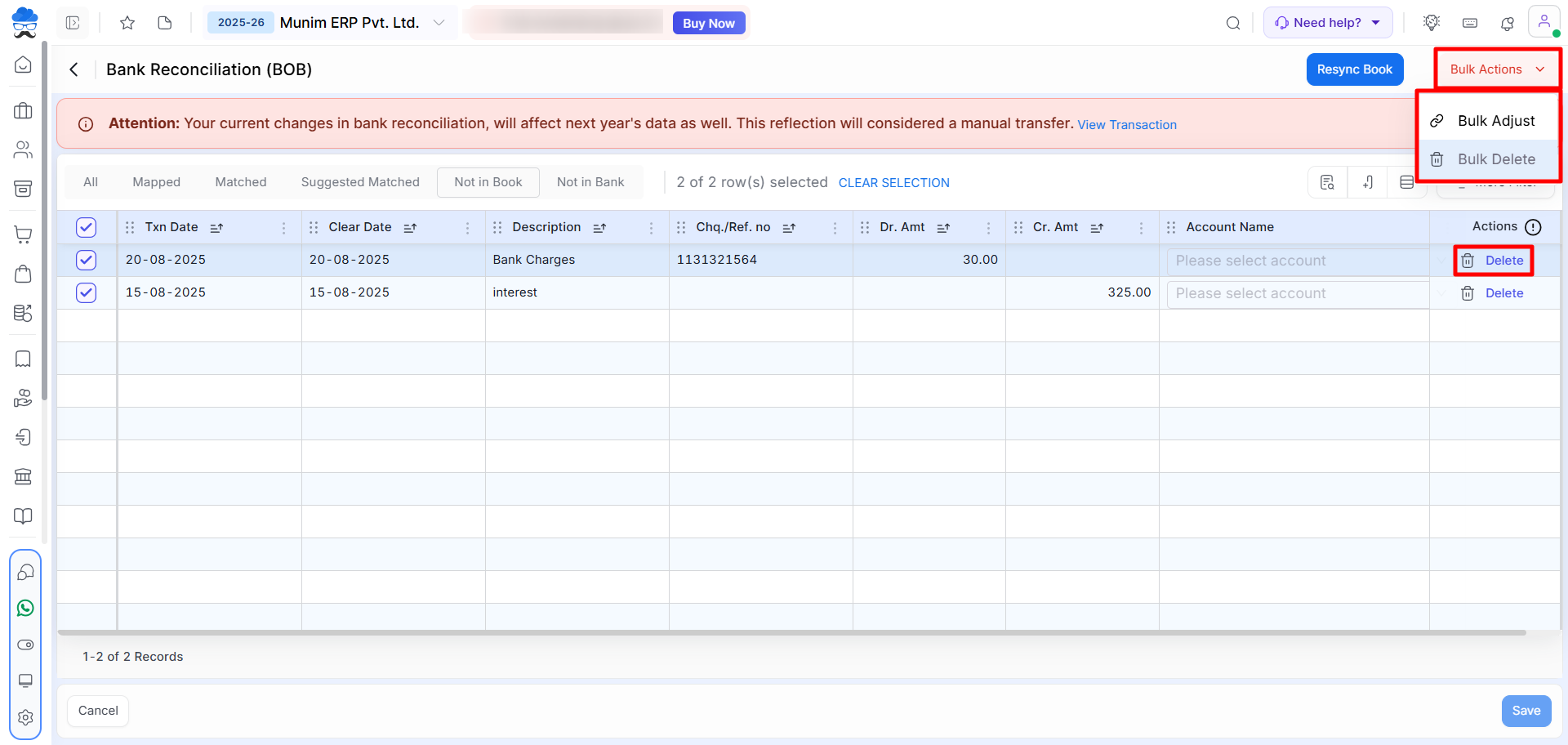This screenshot has width=1568, height=745.
Task: Click the horizontal scrollbar under the table
Action: [791, 632]
